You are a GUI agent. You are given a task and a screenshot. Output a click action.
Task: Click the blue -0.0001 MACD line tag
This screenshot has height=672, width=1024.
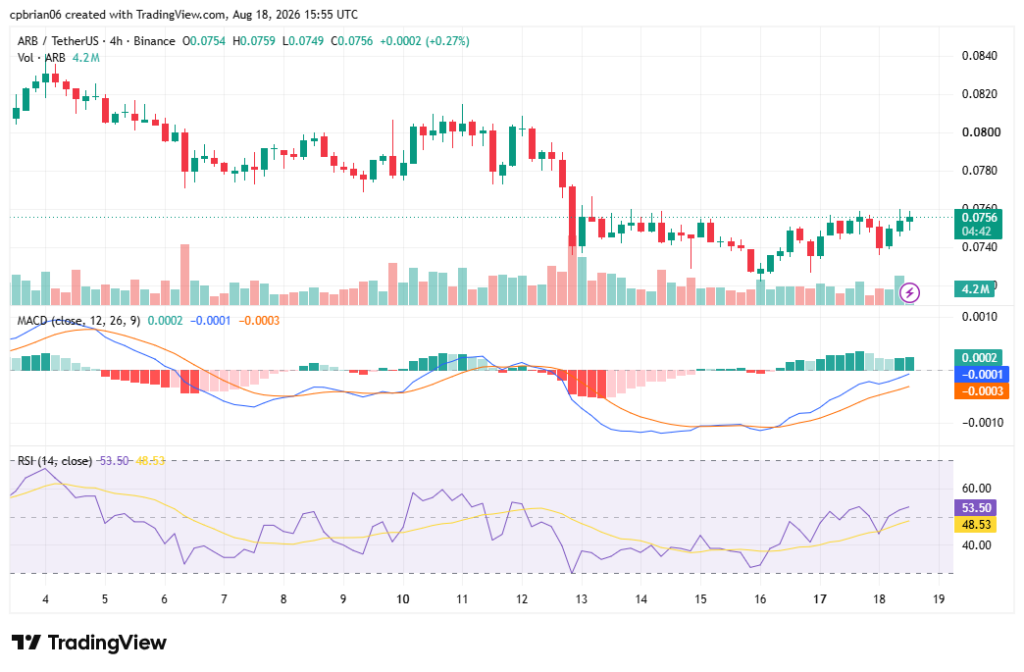(982, 374)
